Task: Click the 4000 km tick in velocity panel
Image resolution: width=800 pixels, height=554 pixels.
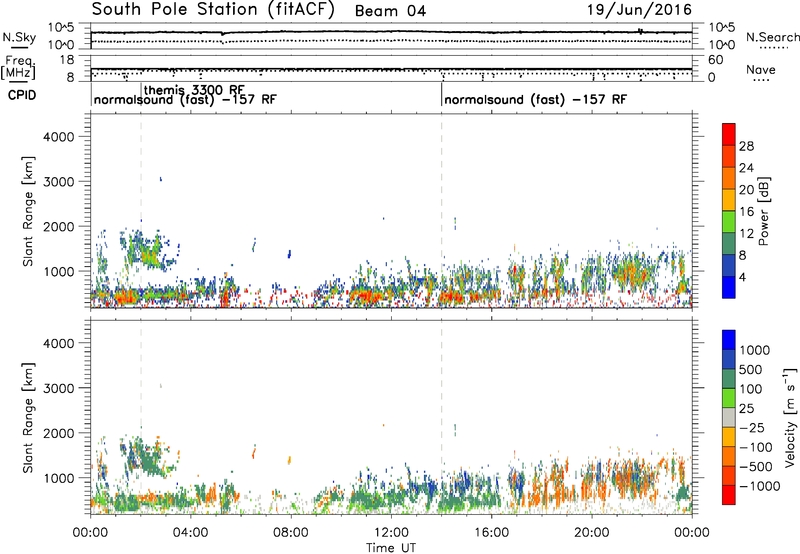Action: (59, 343)
